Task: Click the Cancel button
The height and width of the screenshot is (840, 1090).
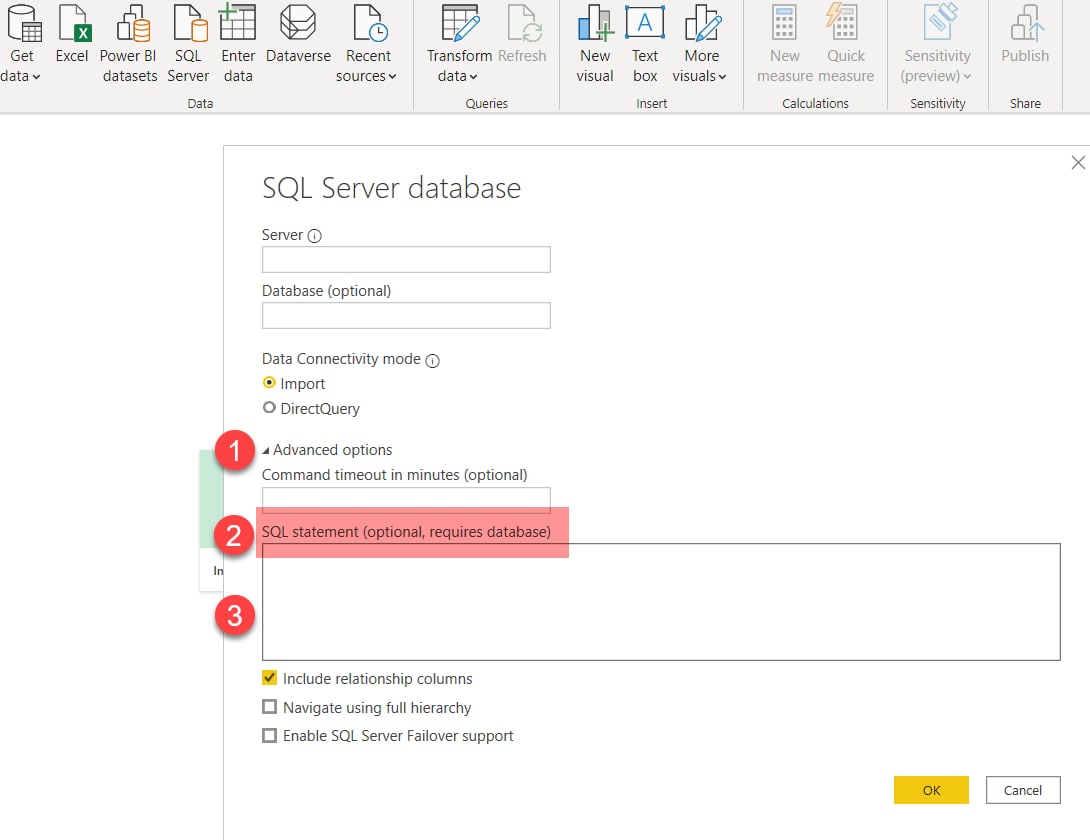Action: 1023,790
